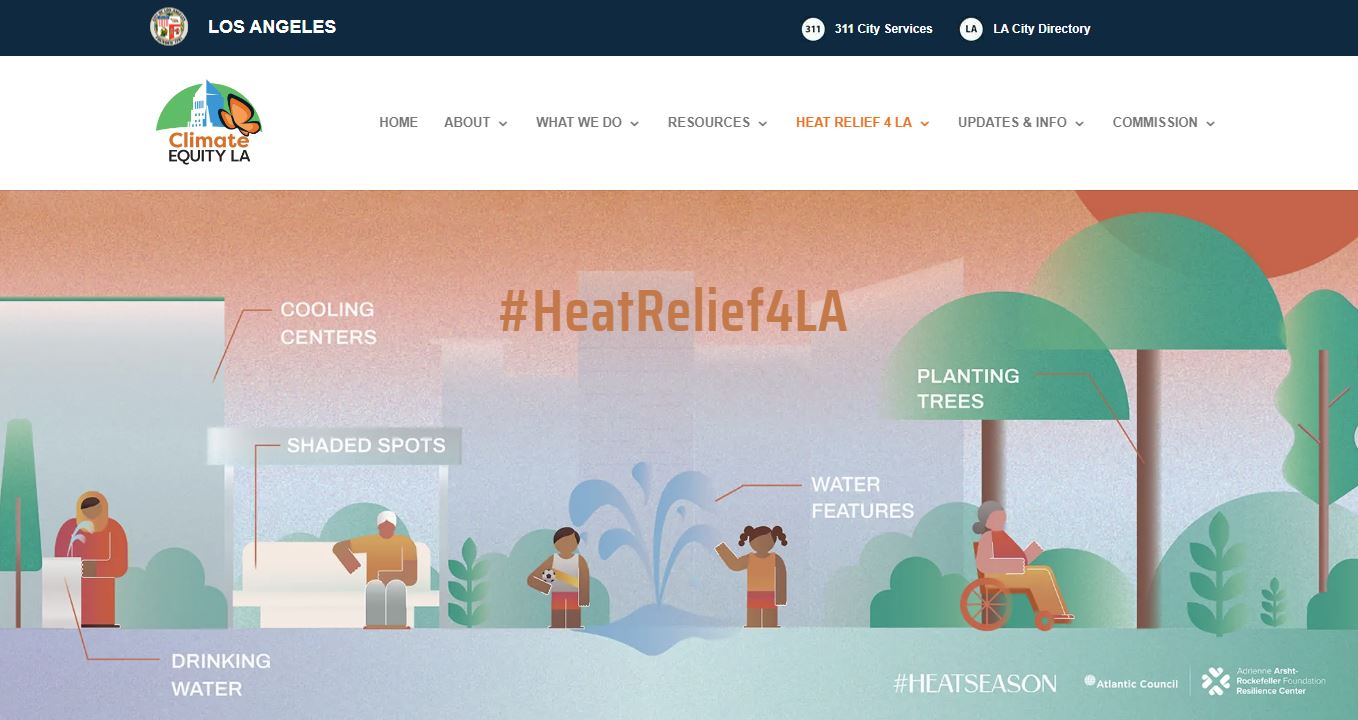Click the wheelchair user illustration
This screenshot has height=720, width=1358.
coord(1010,567)
